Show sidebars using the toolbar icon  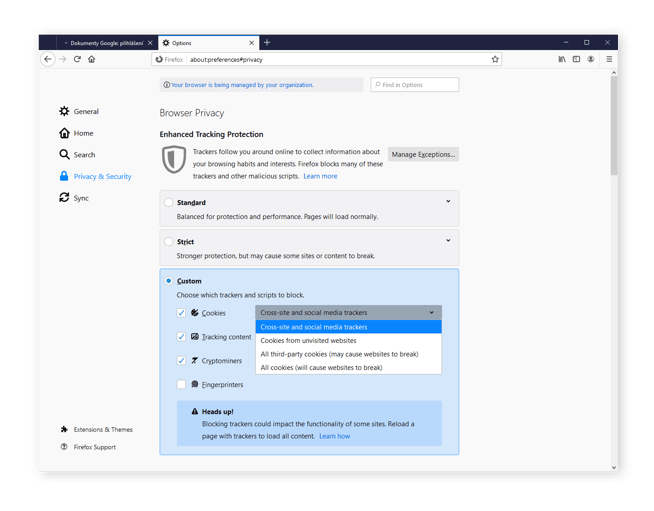pos(576,59)
